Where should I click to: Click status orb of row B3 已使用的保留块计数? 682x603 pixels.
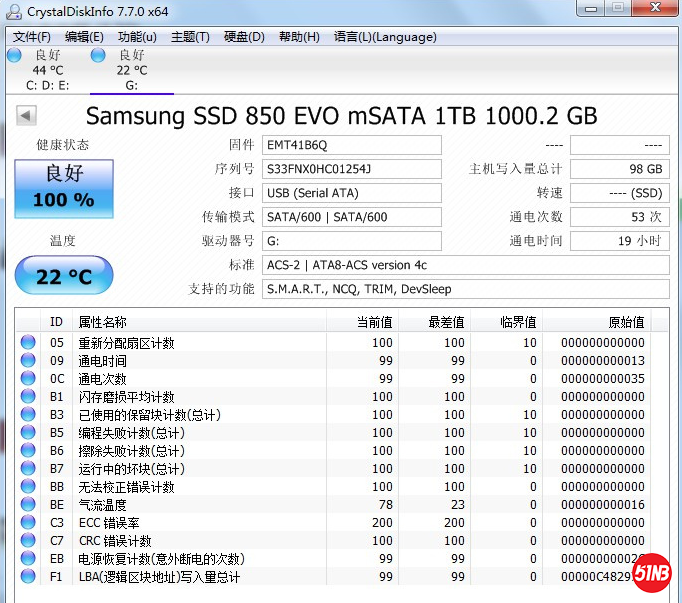[x=28, y=414]
